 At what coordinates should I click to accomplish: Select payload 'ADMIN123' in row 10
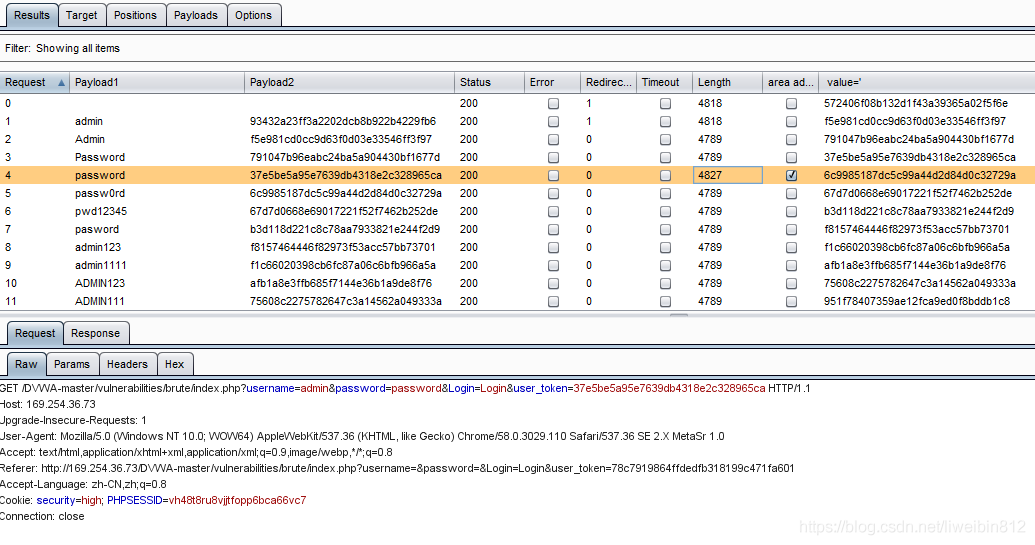tap(100, 283)
